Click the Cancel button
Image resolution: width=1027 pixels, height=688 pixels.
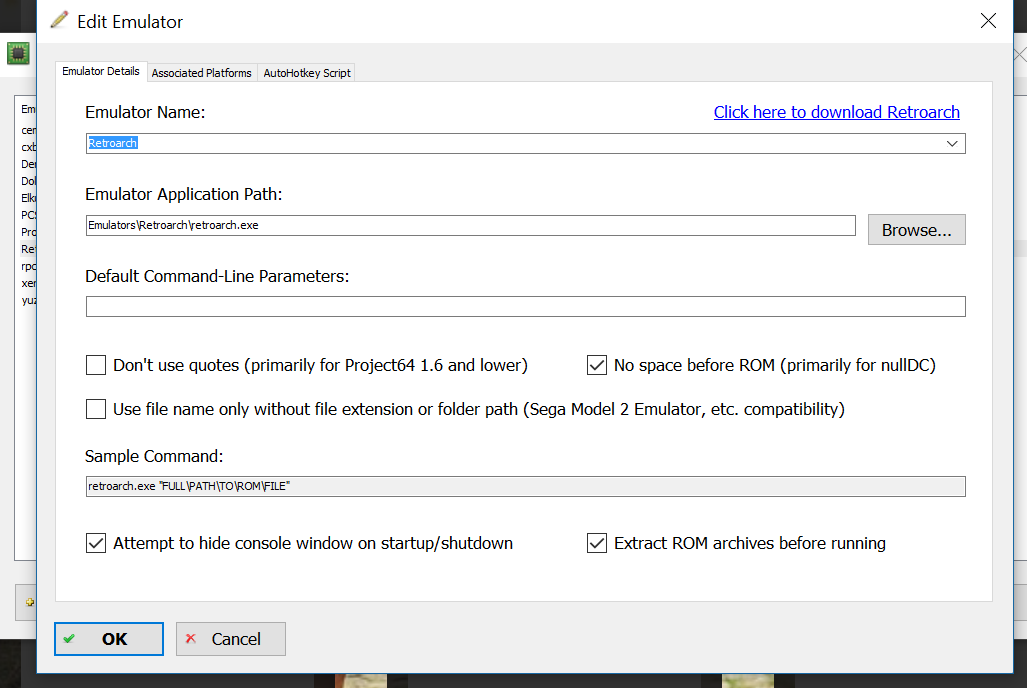pyautogui.click(x=231, y=639)
